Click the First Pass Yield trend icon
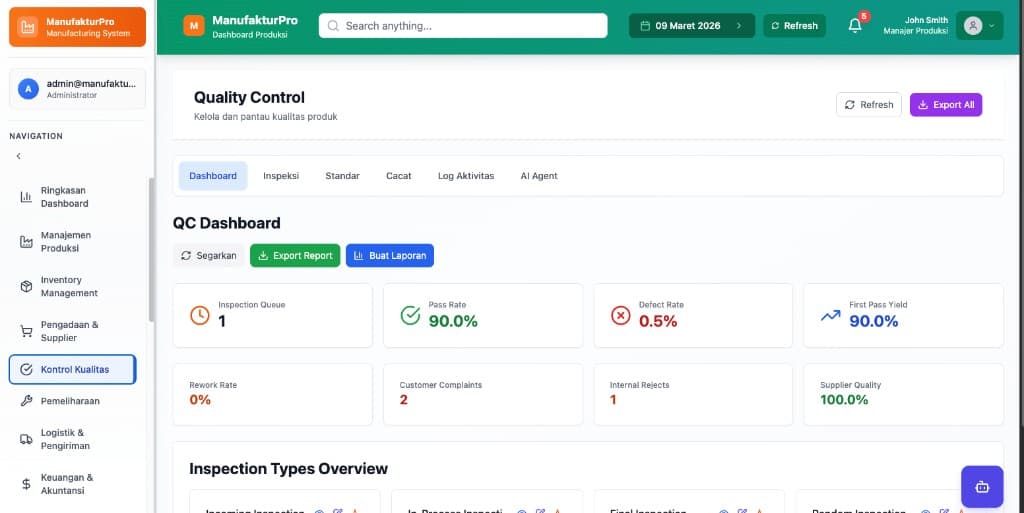Screen dimensions: 1024x513 coord(830,315)
